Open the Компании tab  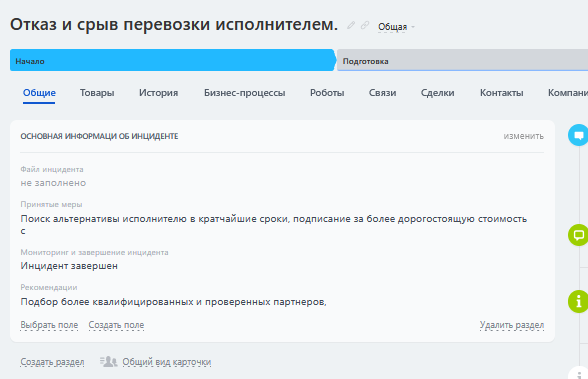pos(568,93)
